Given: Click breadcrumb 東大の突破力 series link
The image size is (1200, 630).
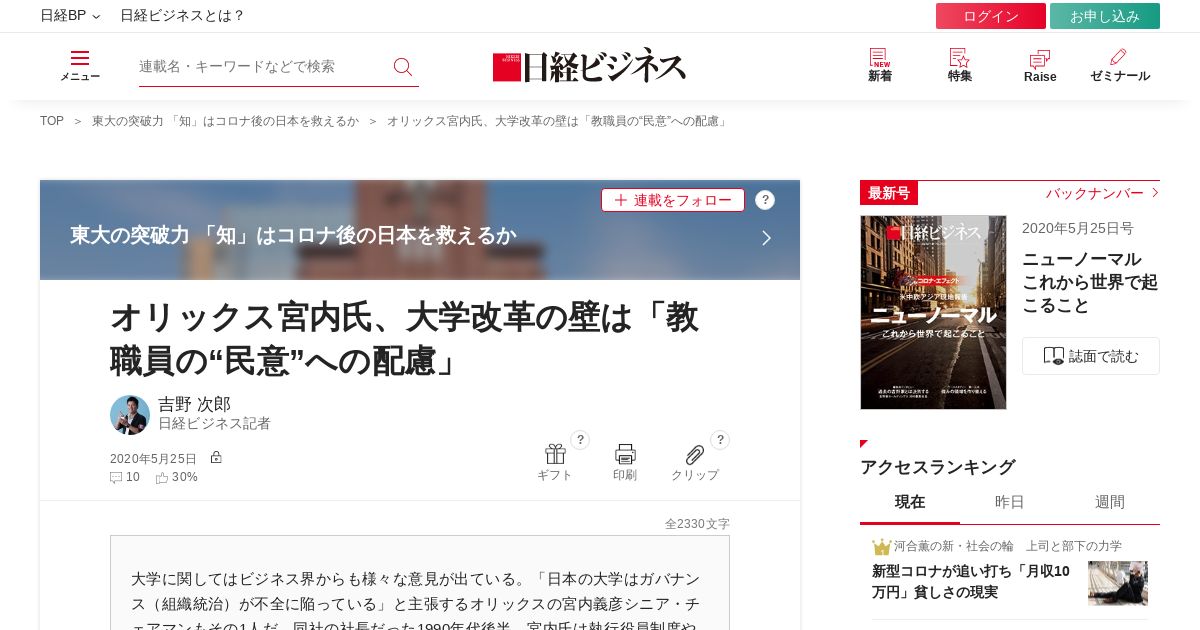Looking at the screenshot, I should (225, 121).
